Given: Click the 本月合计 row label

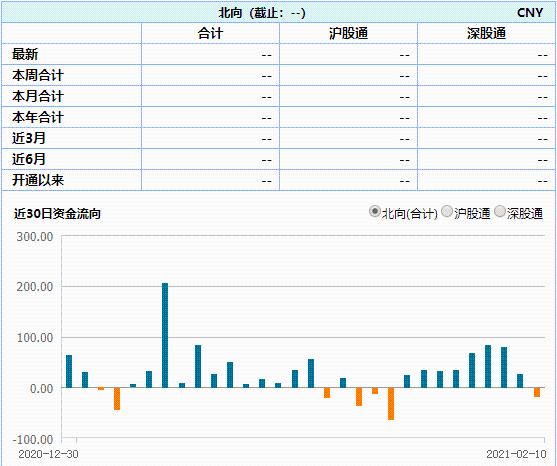Looking at the screenshot, I should 38,96.
